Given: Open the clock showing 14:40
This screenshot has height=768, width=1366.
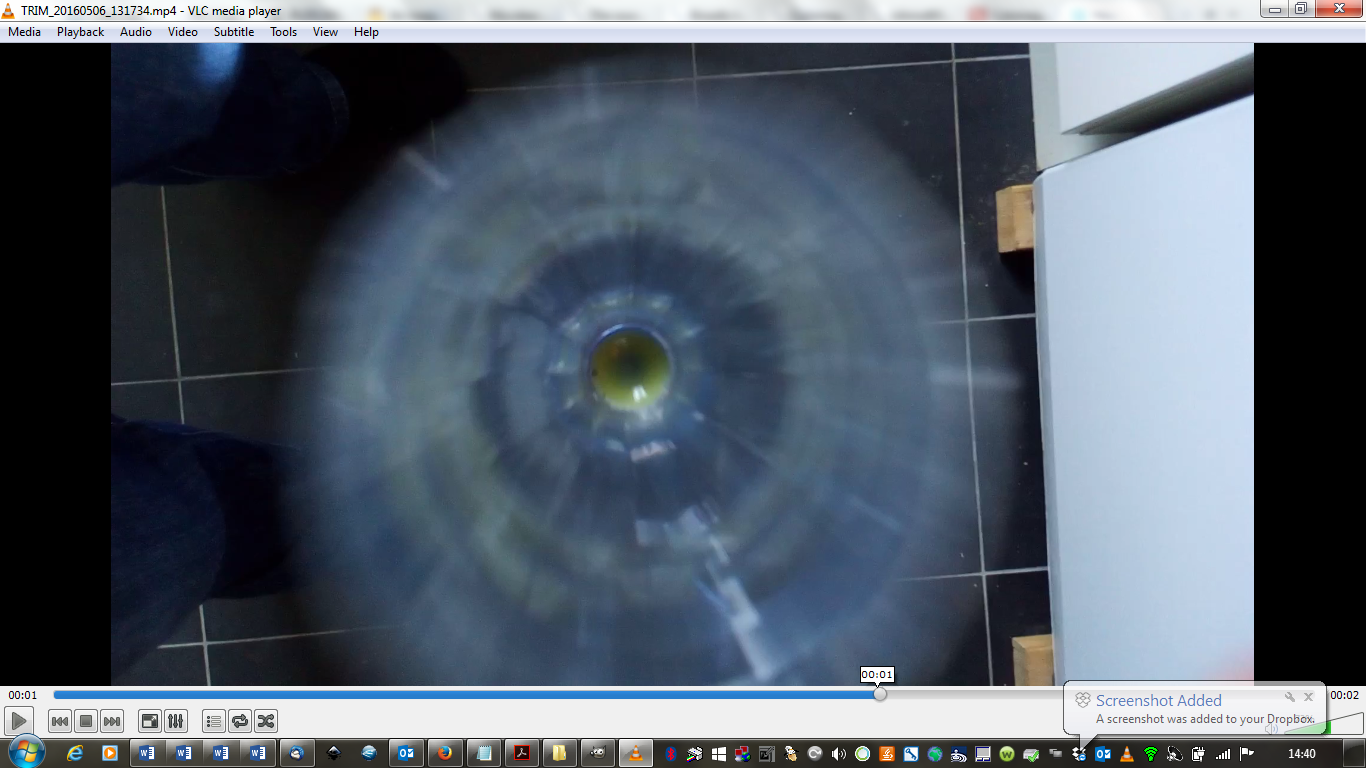Looking at the screenshot, I should (x=1301, y=754).
